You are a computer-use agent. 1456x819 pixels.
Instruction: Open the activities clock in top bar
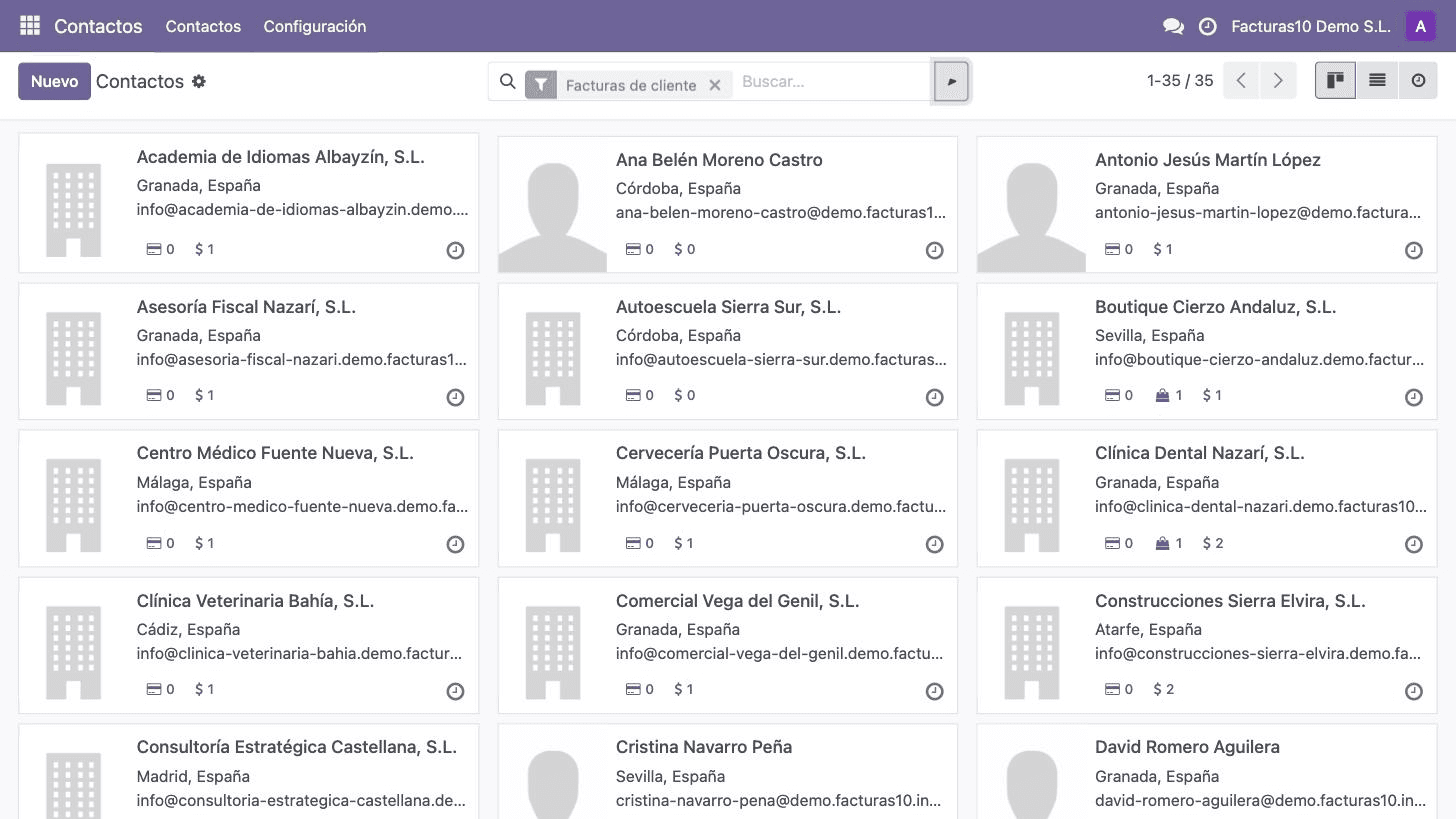(x=1207, y=27)
